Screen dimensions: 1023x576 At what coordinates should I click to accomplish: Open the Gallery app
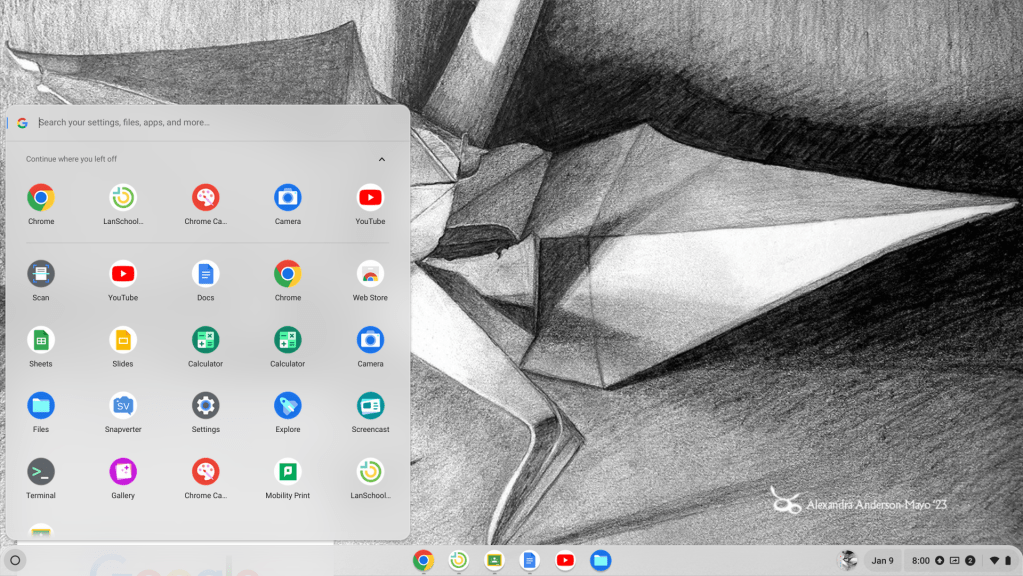point(123,472)
